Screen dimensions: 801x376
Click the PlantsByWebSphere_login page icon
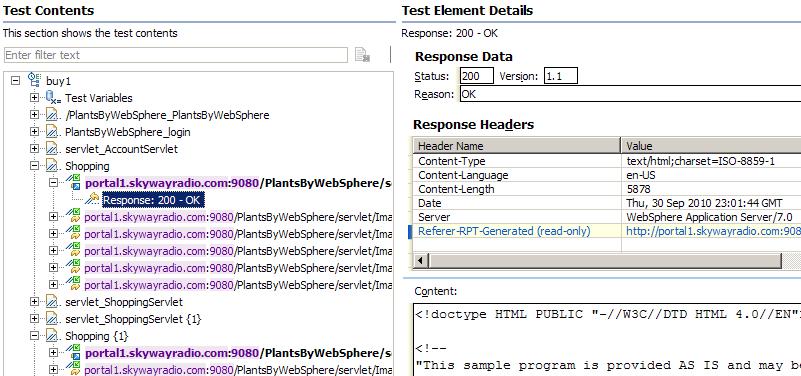(x=53, y=132)
